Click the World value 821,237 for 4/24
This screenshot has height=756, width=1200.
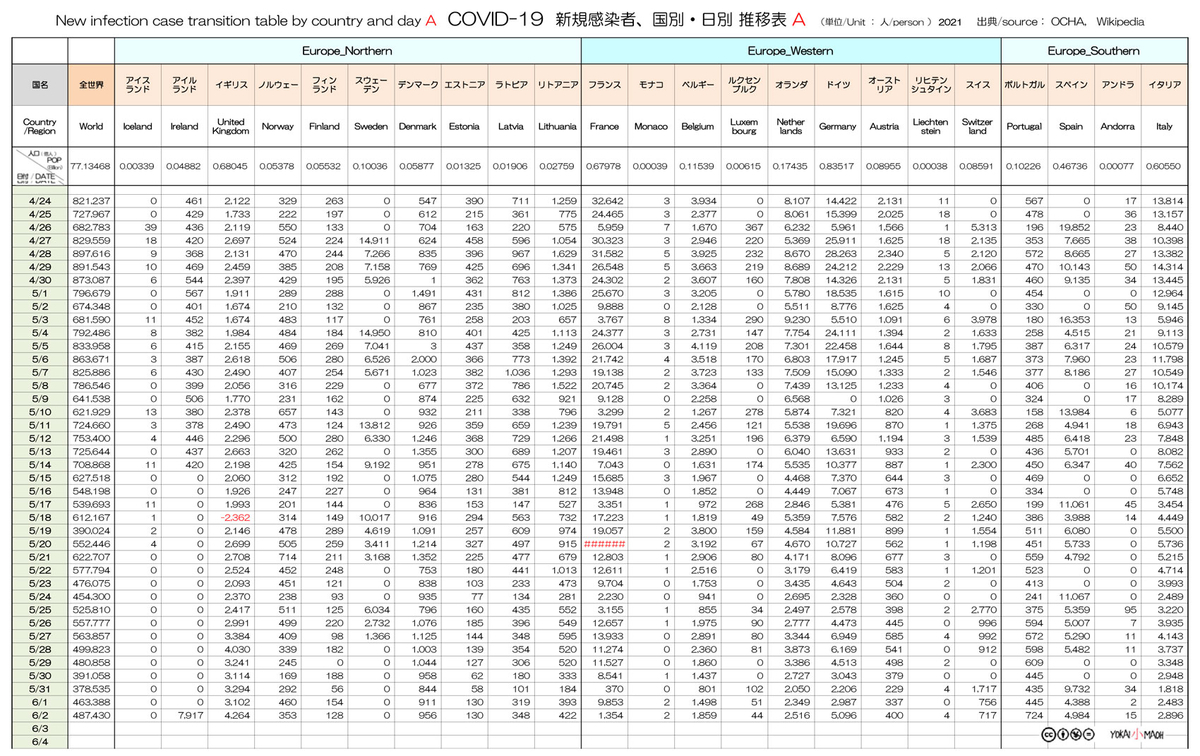[x=91, y=201]
